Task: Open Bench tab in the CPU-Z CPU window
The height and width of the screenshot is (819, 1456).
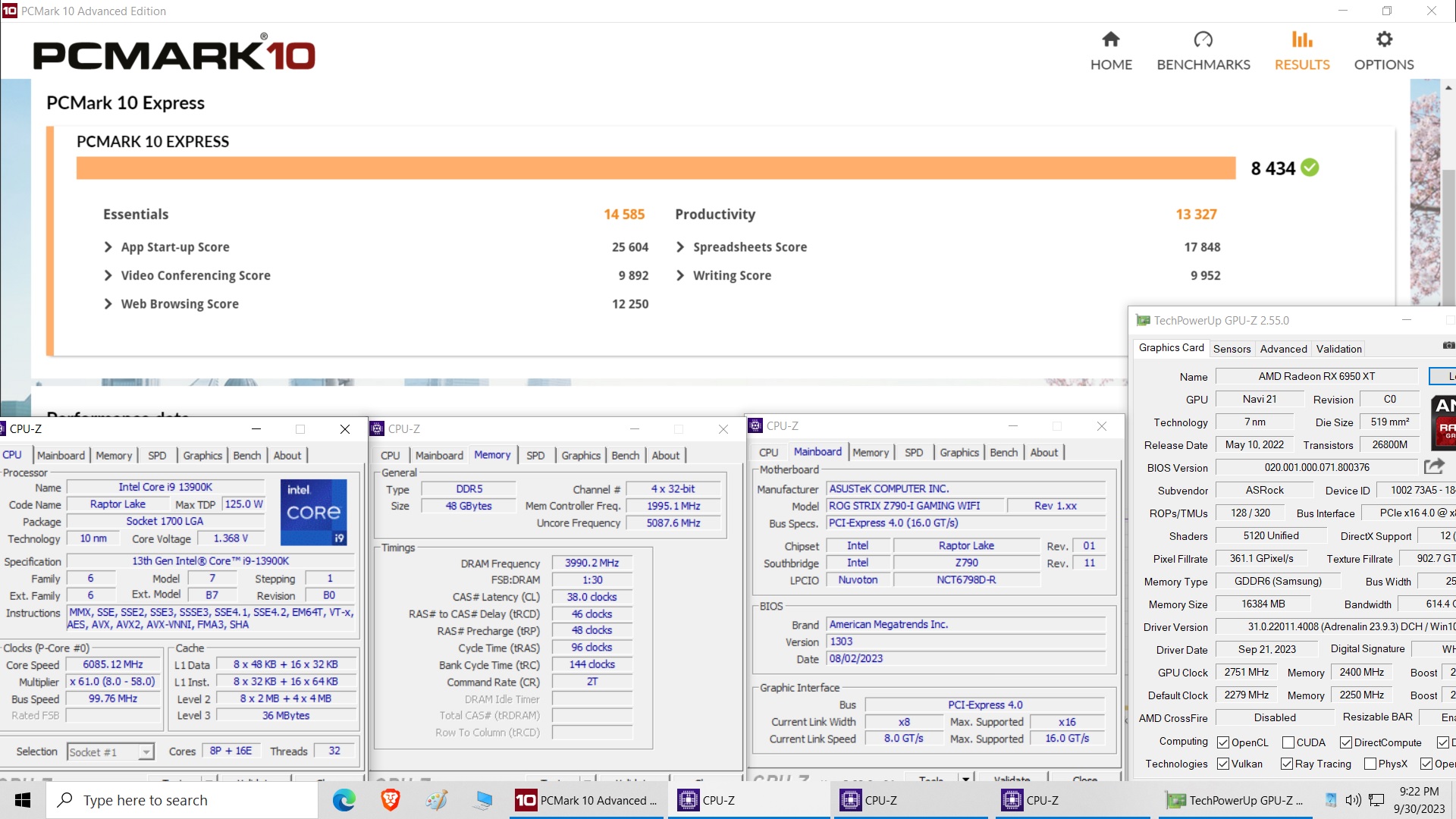Action: point(246,455)
